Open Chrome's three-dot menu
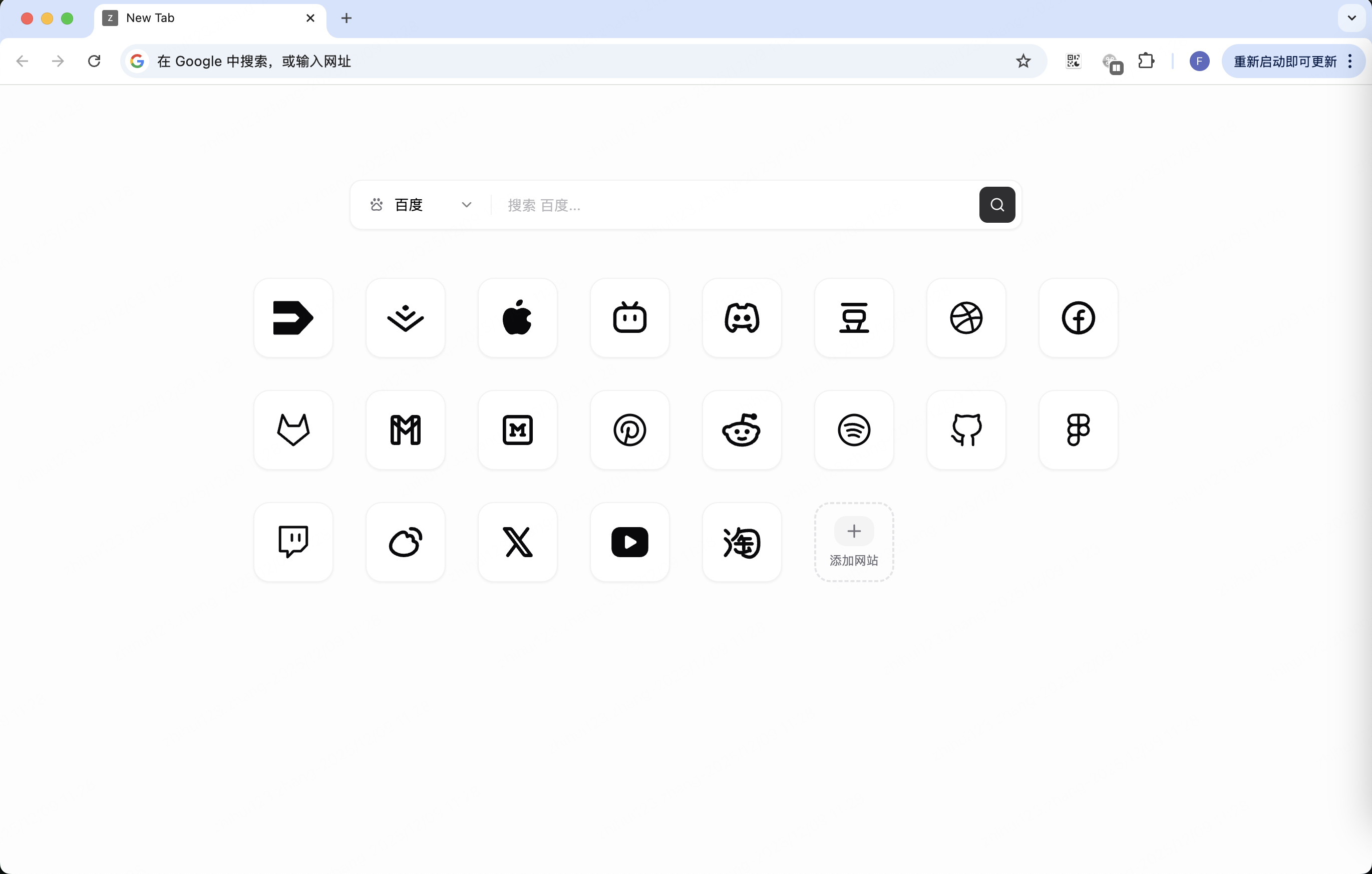 coord(1350,61)
